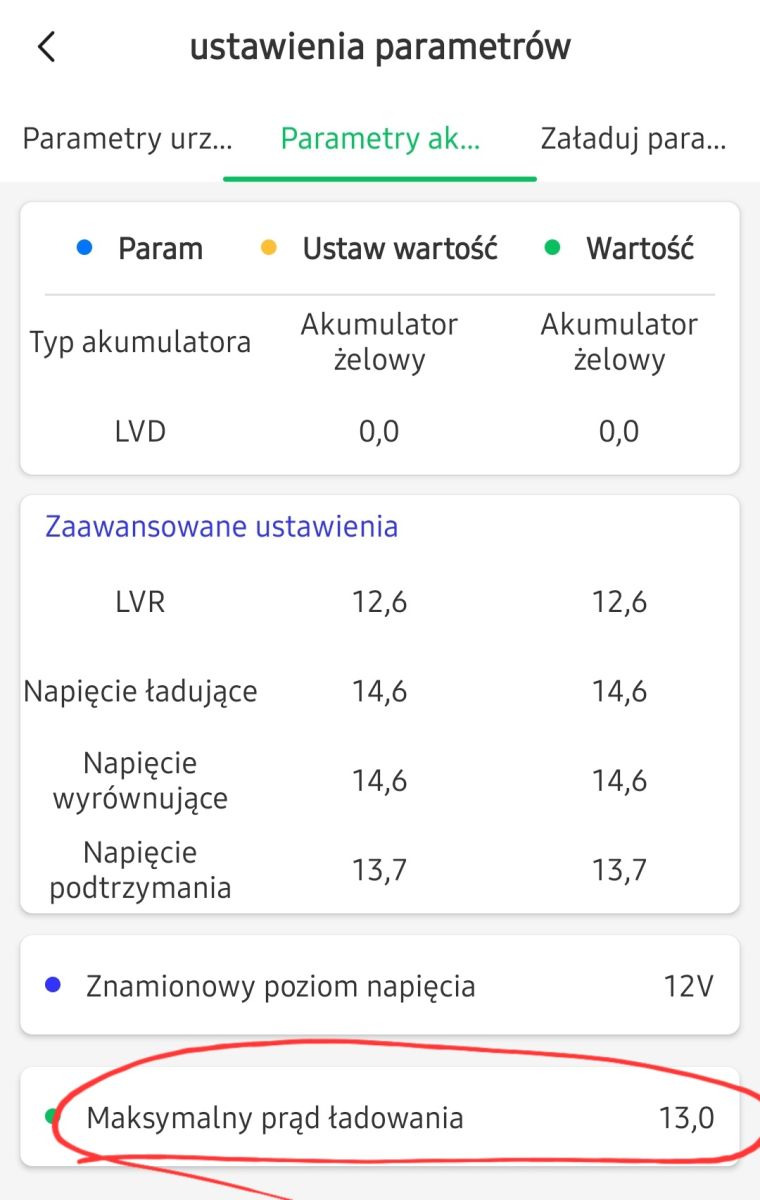The image size is (760, 1200).
Task: Edit the LVD set value 0,0
Action: coord(379,432)
